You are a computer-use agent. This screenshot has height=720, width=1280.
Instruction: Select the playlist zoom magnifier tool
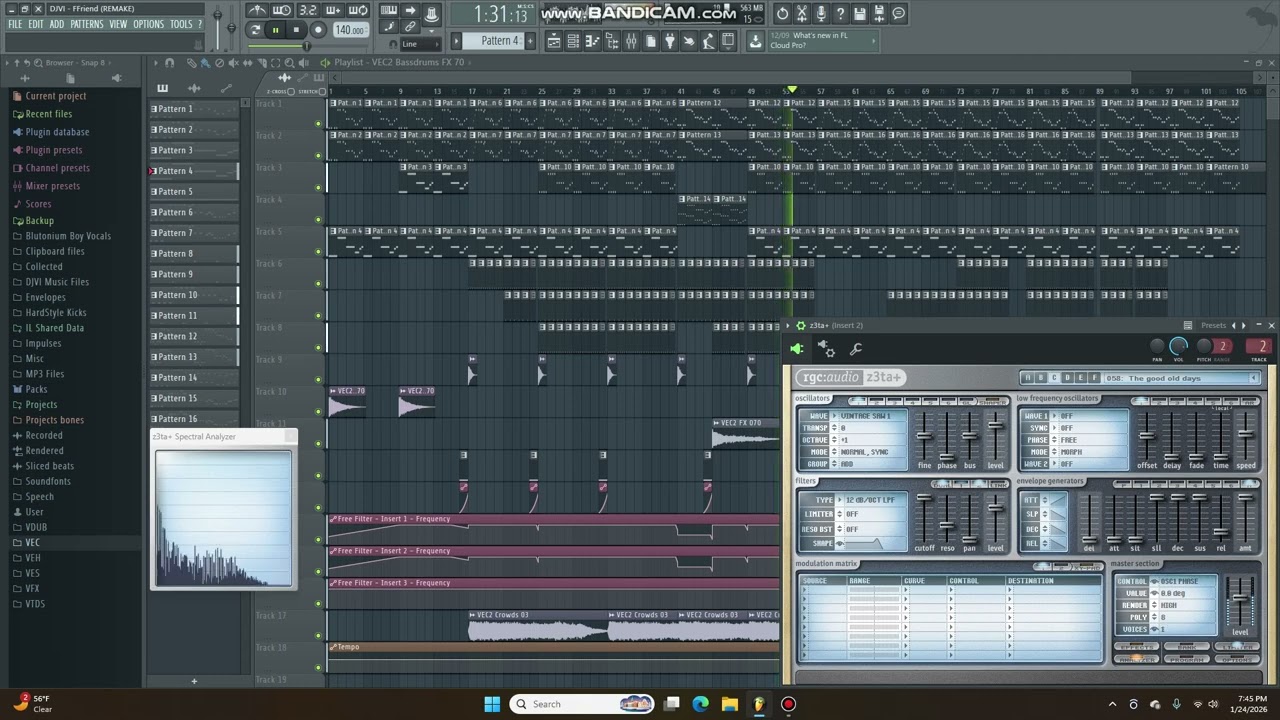click(x=289, y=63)
